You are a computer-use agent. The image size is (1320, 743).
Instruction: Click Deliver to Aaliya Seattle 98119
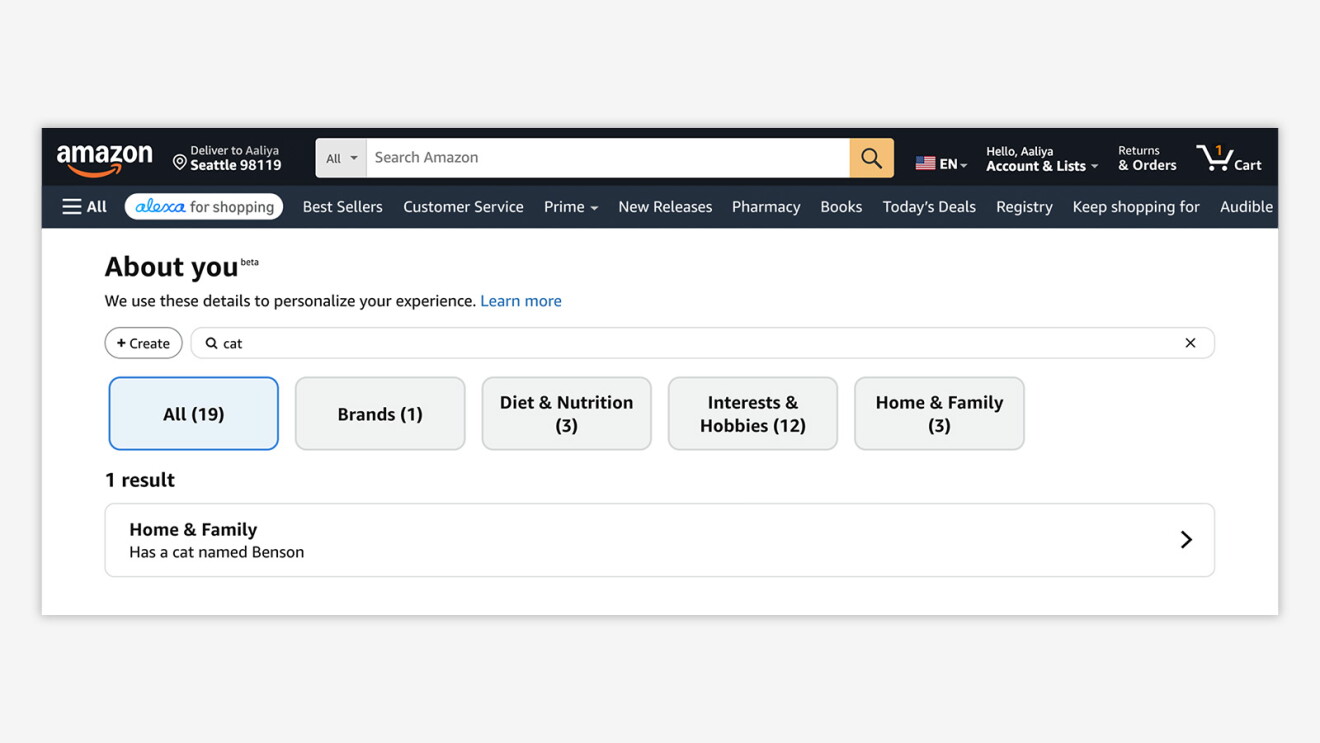coord(228,158)
